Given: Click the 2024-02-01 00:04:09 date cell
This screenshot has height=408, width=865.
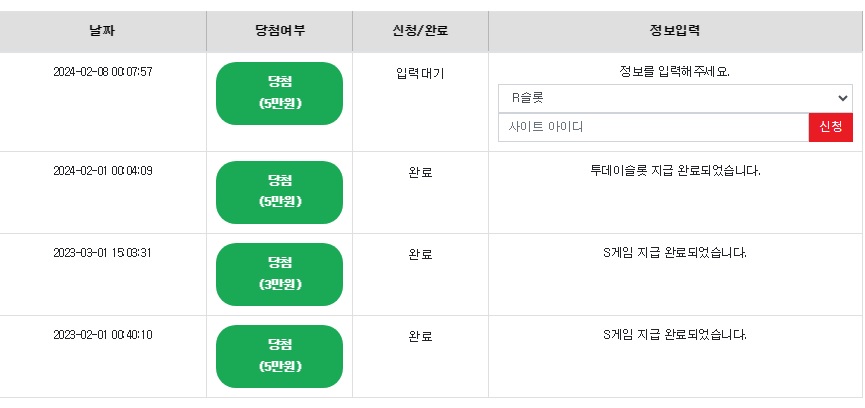Looking at the screenshot, I should 103,171.
